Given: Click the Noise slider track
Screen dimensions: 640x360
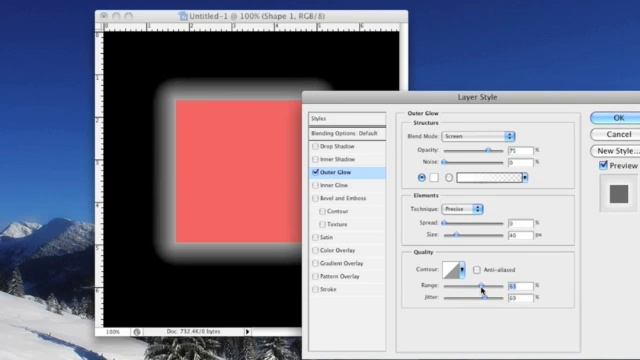Looking at the screenshot, I should 473,162.
